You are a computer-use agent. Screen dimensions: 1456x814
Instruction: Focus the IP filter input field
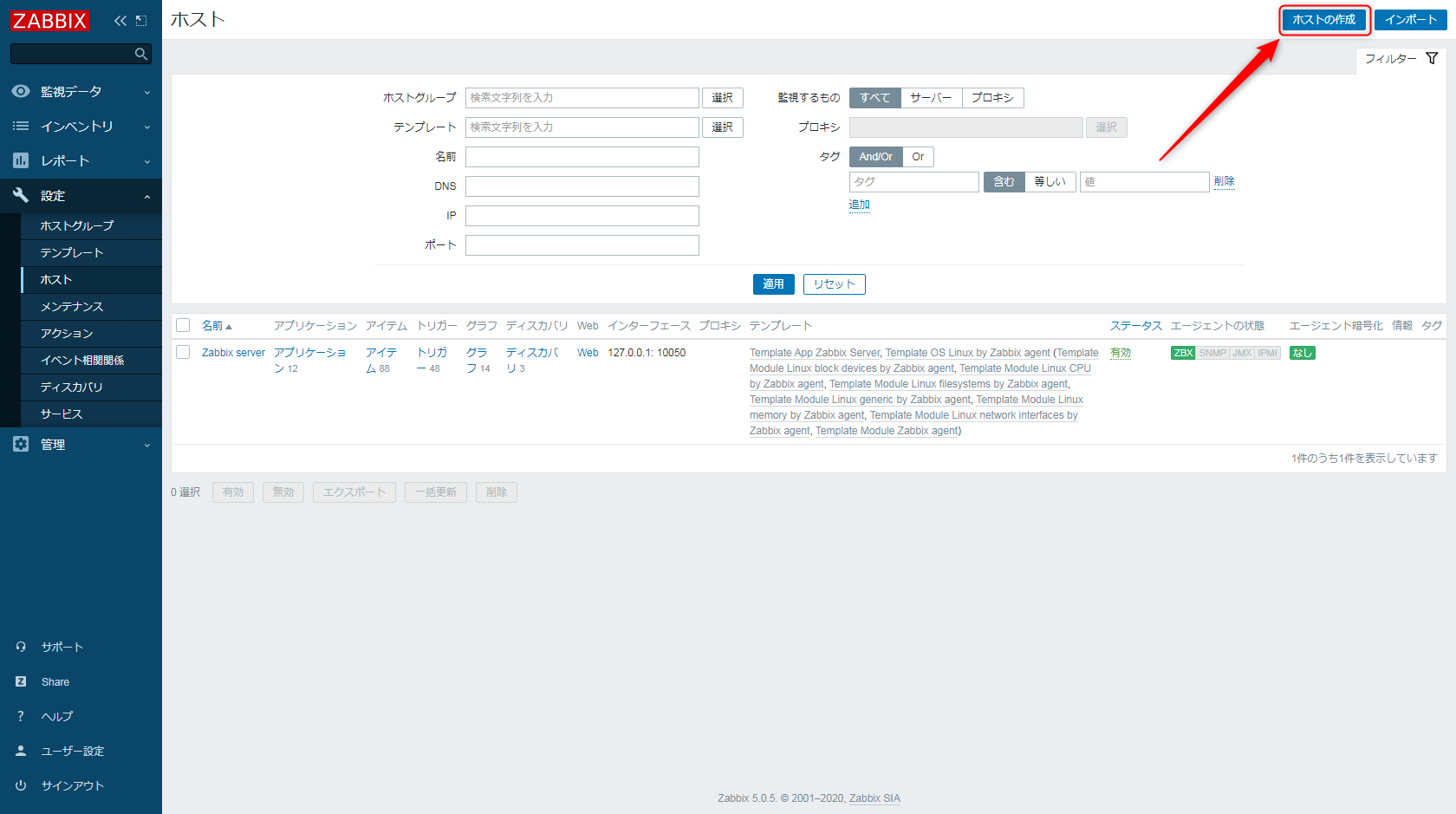point(582,216)
